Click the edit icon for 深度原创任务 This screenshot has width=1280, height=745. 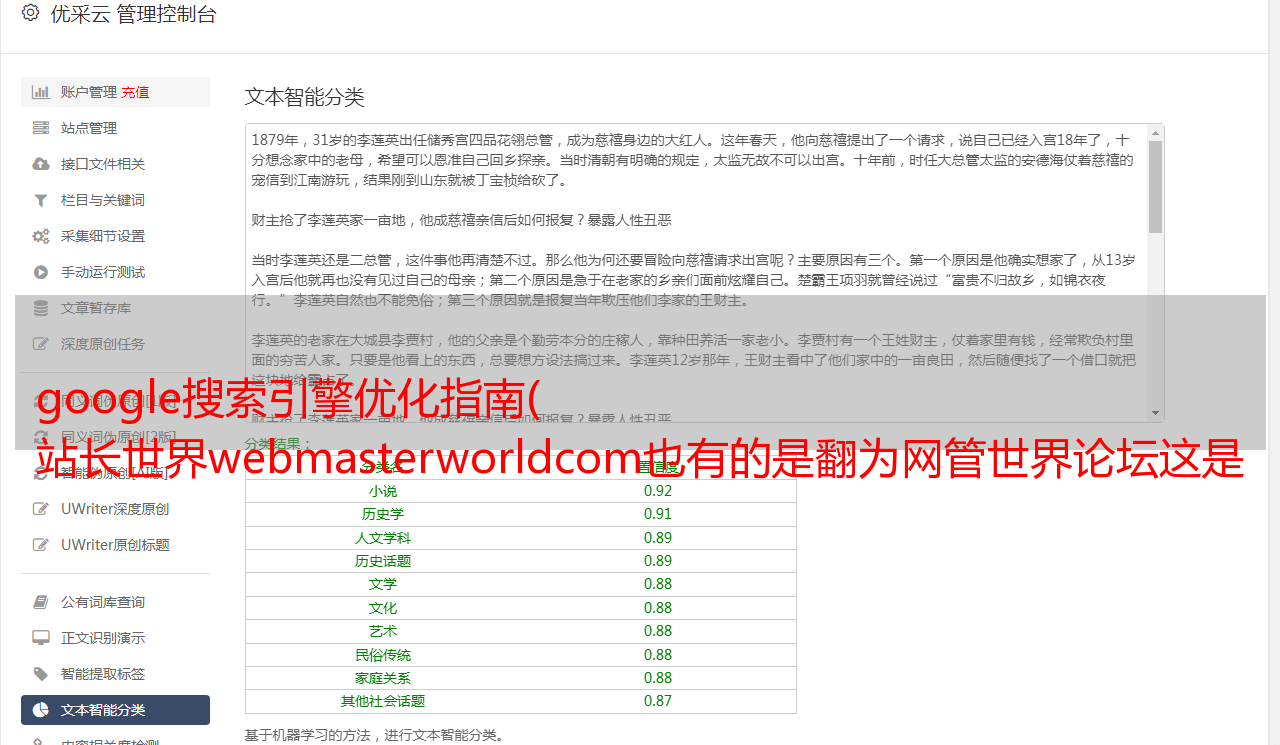pyautogui.click(x=41, y=344)
